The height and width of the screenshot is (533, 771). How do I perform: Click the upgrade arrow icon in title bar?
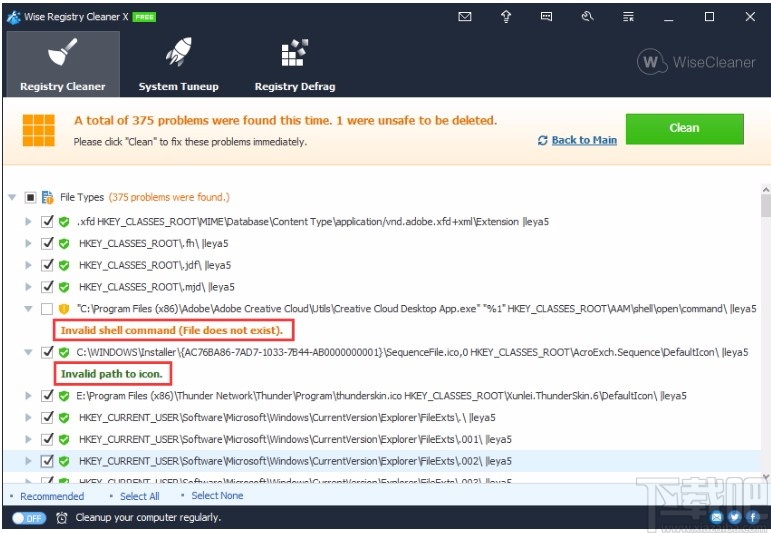(505, 17)
